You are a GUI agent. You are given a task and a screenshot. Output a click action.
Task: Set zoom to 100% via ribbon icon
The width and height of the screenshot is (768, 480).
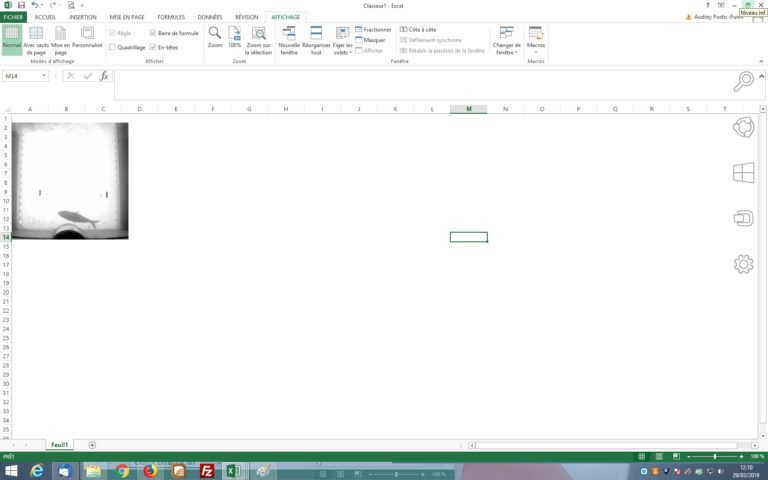coord(234,34)
